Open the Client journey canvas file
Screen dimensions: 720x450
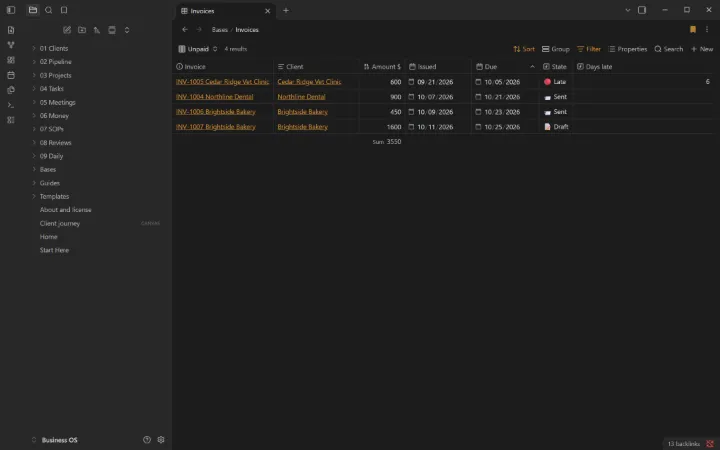60,223
